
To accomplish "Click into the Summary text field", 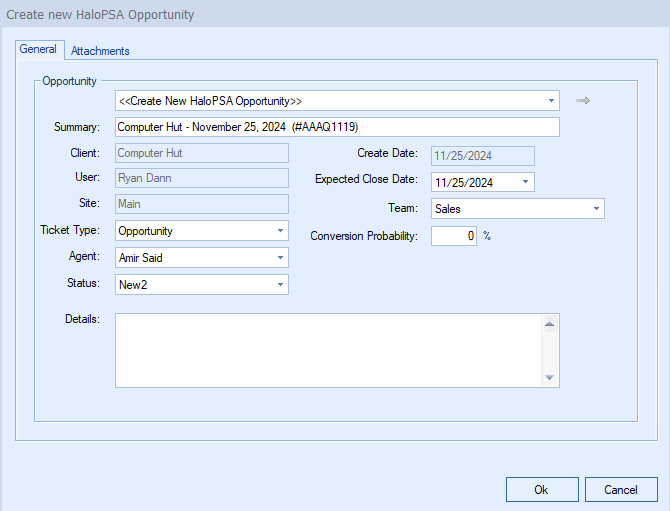I will click(336, 127).
